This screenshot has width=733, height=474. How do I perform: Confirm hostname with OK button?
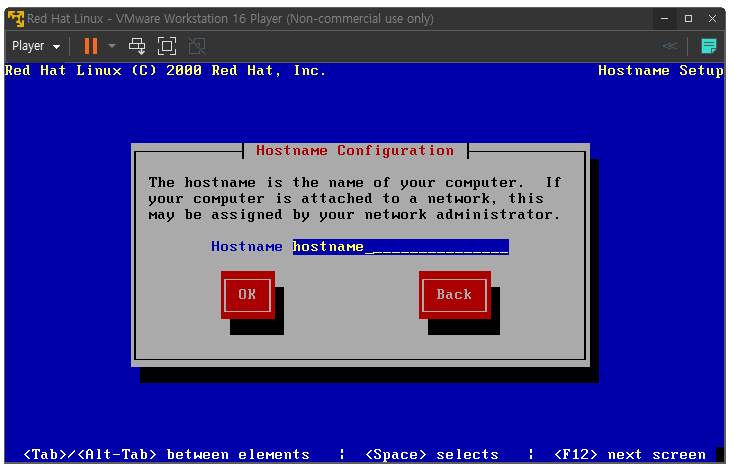[x=248, y=294]
